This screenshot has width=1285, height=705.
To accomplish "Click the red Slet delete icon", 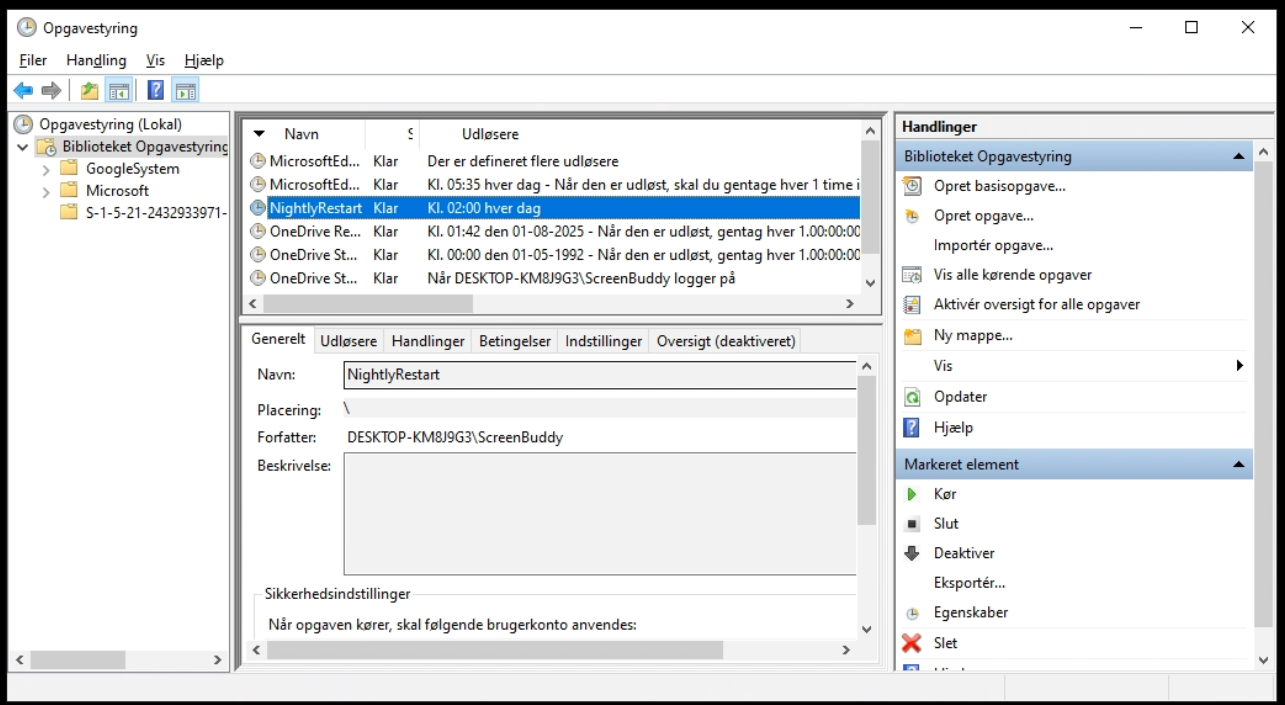I will (911, 643).
